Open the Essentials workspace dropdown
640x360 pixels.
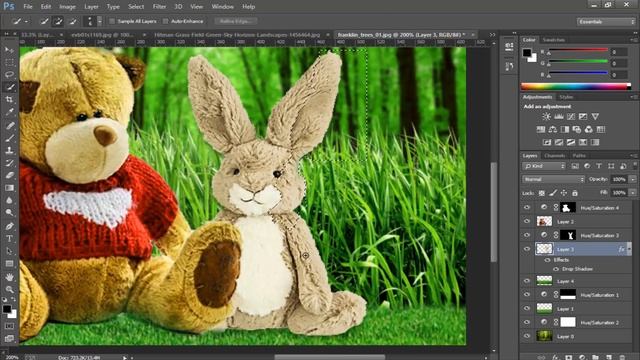(x=606, y=22)
